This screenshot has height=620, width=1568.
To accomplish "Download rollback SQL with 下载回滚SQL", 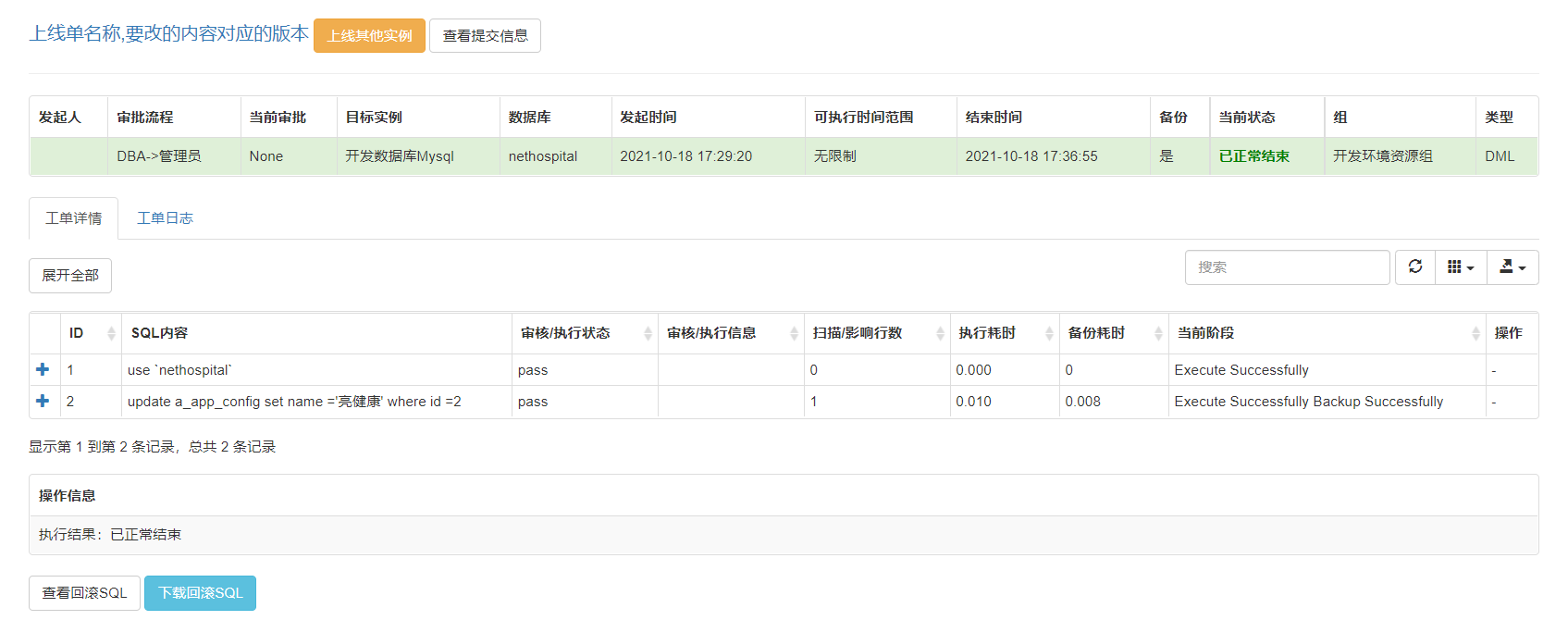I will click(x=200, y=593).
